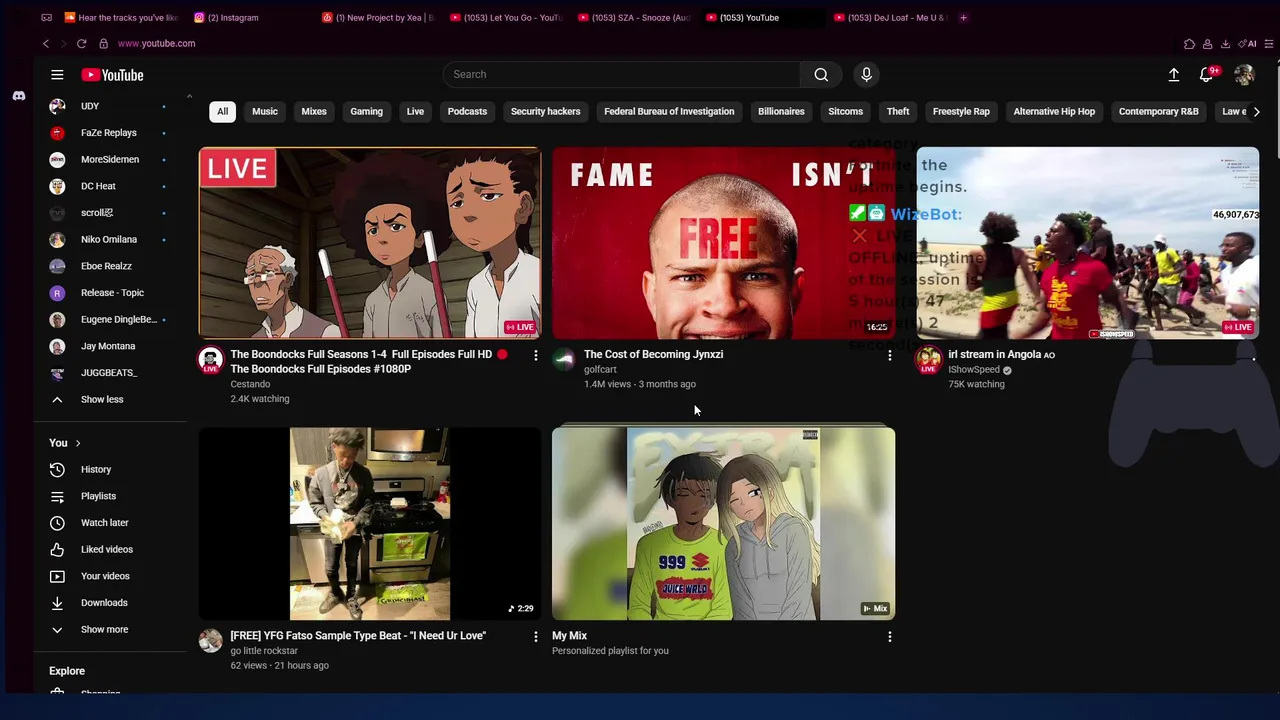The image size is (1280, 720).
Task: Click the site lock icon
Action: point(103,44)
